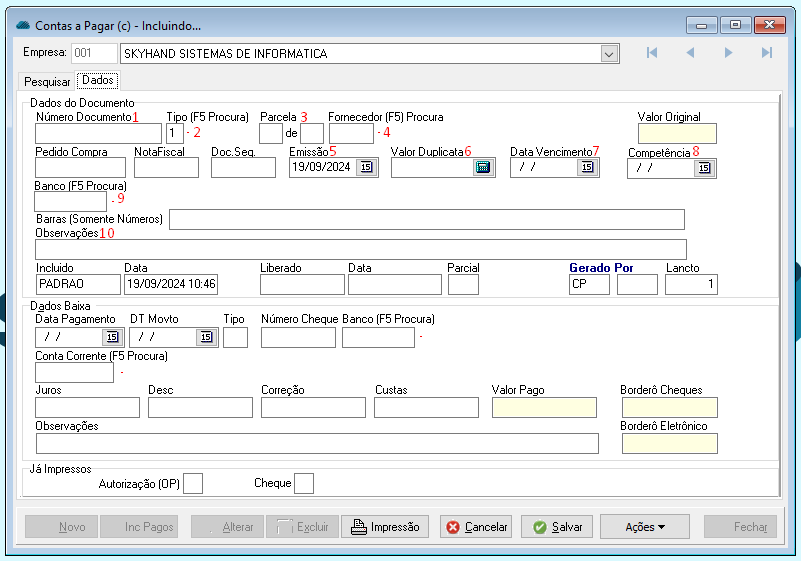The height and width of the screenshot is (561, 801).
Task: Go to the last record arrow
Action: pyautogui.click(x=767, y=53)
